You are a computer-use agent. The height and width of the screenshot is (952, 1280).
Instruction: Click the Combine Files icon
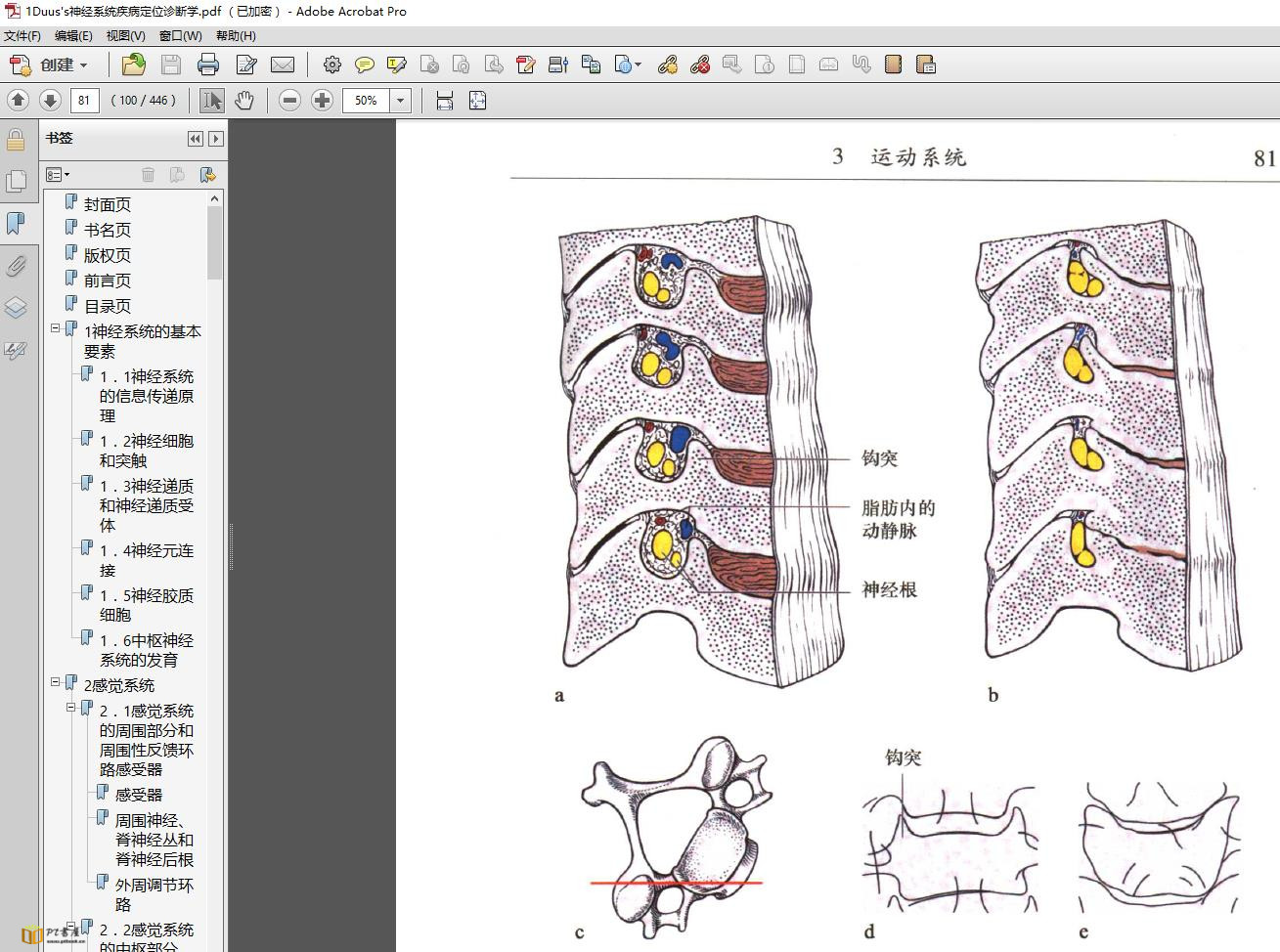click(x=591, y=65)
